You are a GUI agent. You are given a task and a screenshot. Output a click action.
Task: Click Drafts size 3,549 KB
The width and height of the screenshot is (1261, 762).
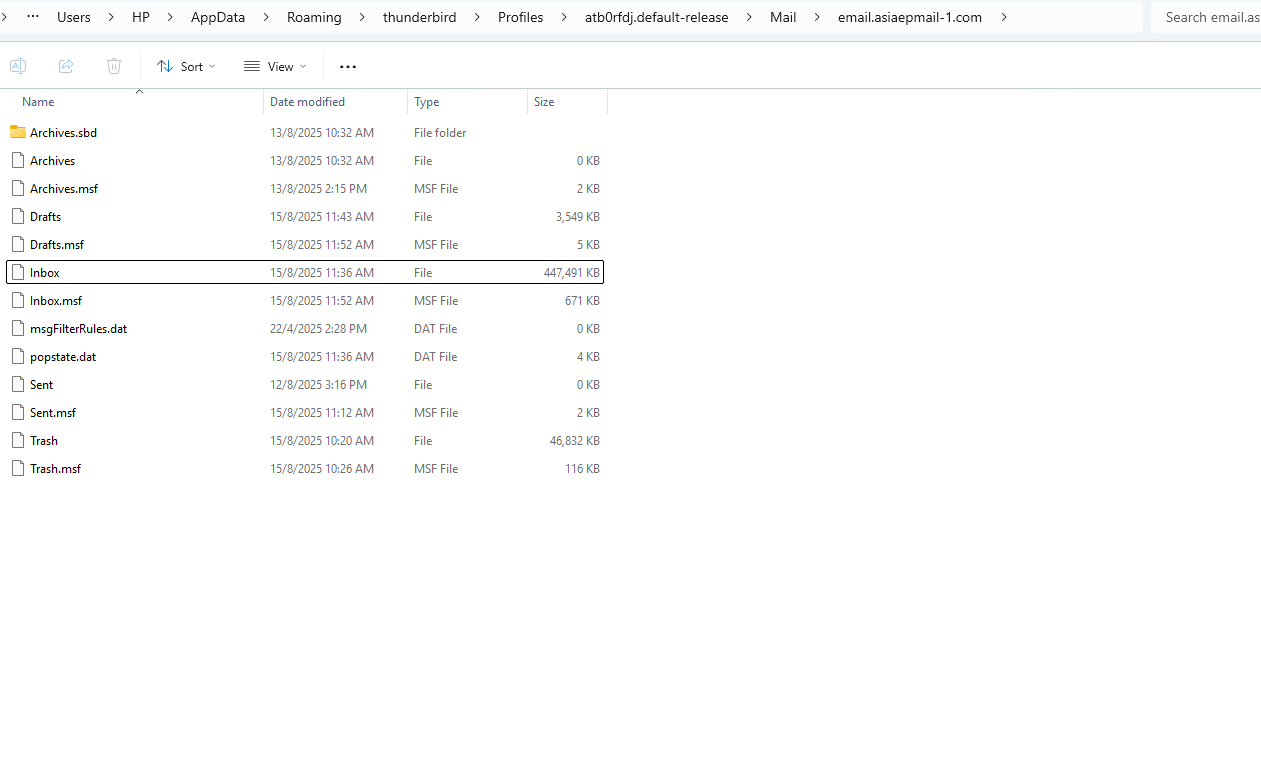coord(578,216)
